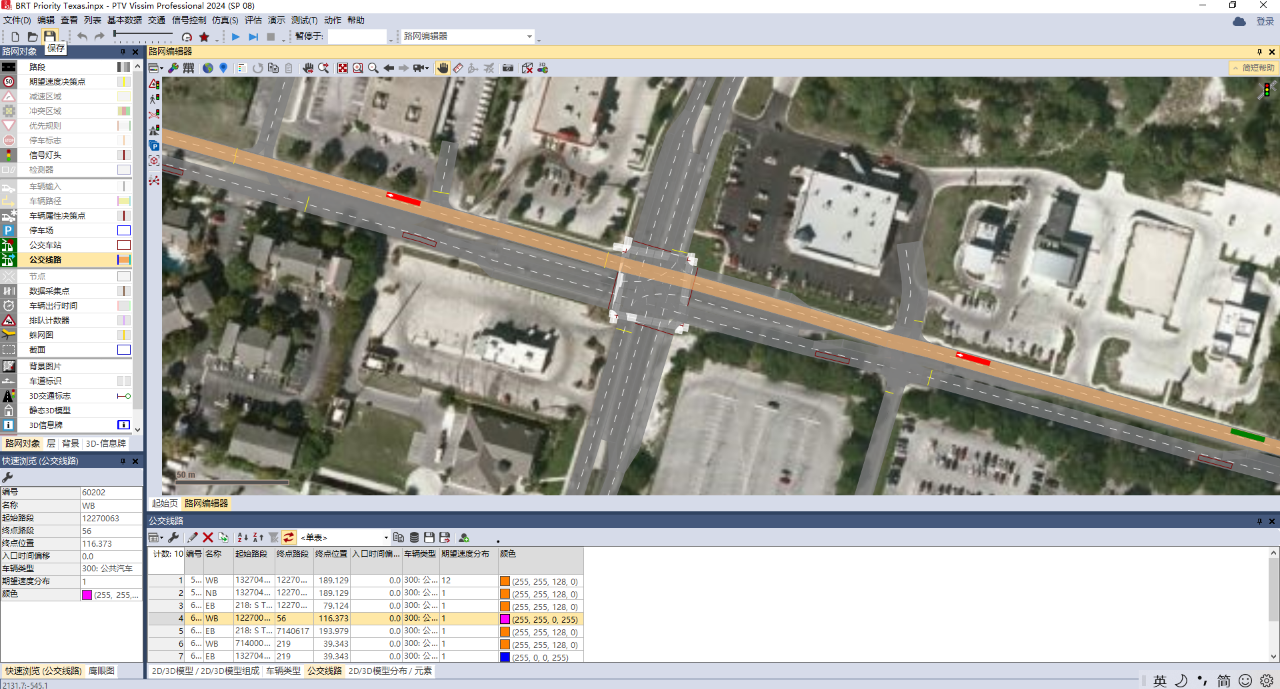
Task: Click the traffic light icon on map corner
Action: click(1267, 89)
